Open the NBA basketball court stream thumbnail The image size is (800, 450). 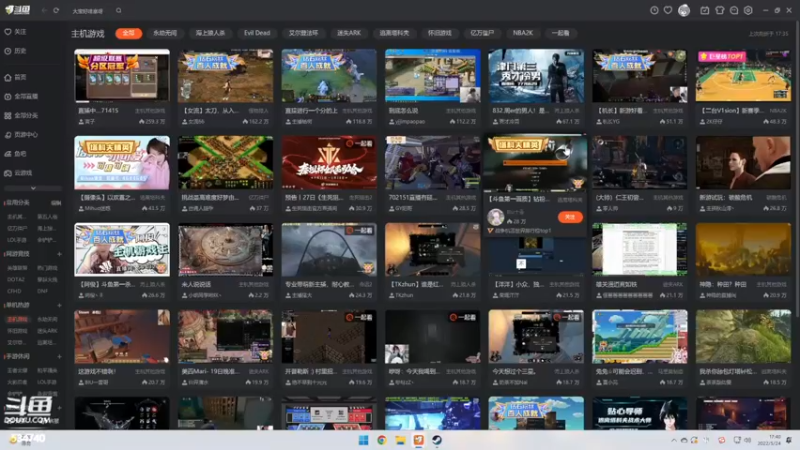(743, 76)
